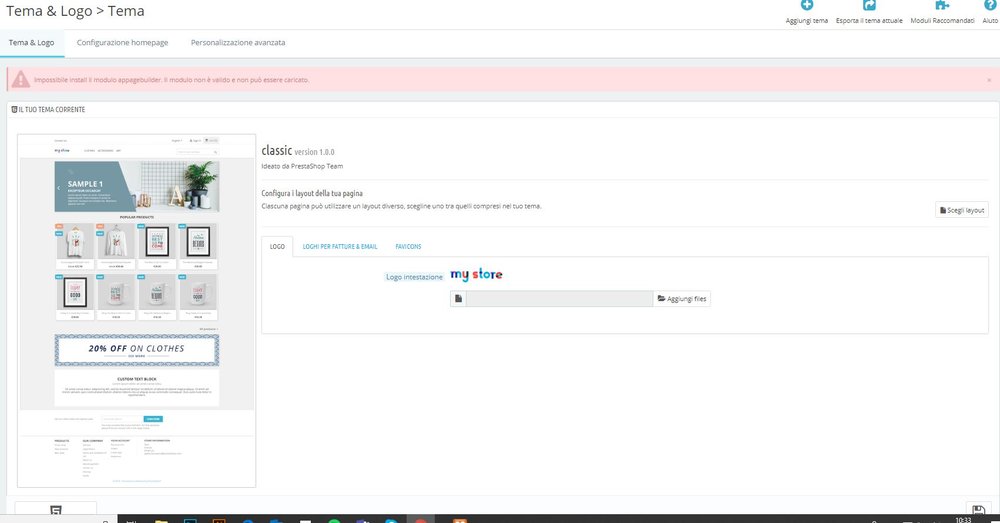Click the 'classic version 1.0.0' theme name
Image resolution: width=1000 pixels, height=523 pixels.
(298, 151)
